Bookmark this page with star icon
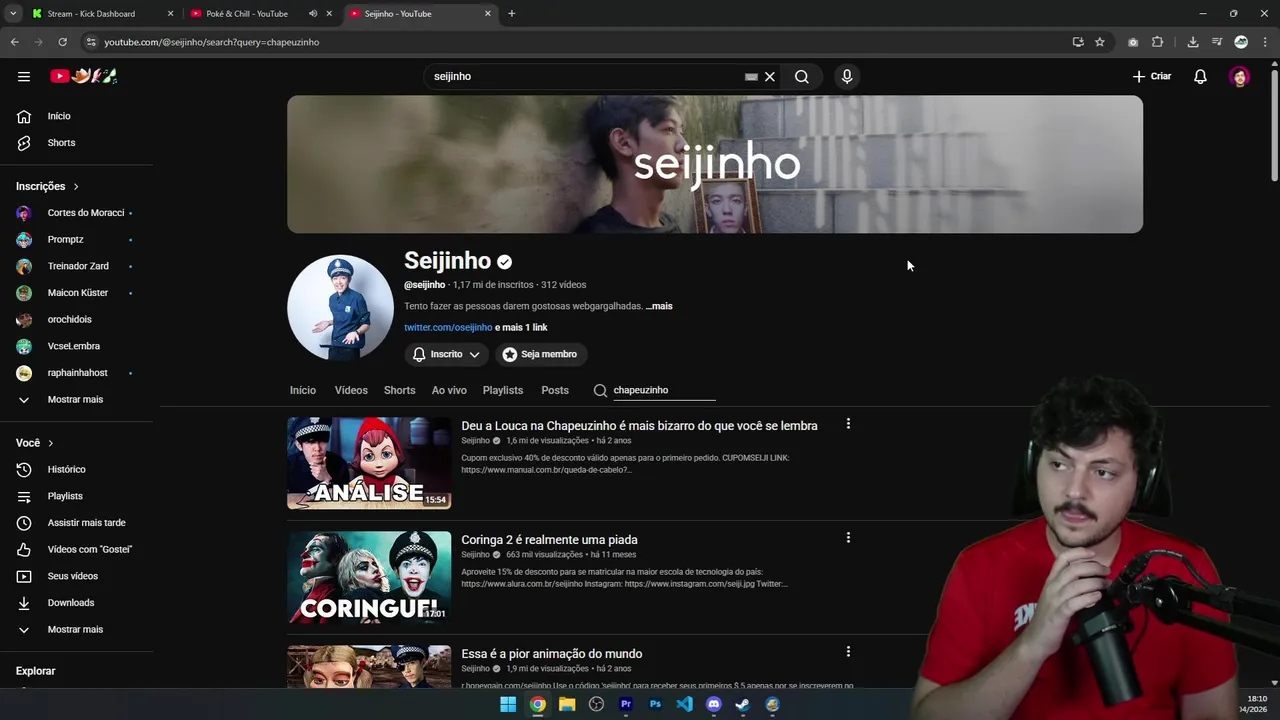 (1100, 42)
